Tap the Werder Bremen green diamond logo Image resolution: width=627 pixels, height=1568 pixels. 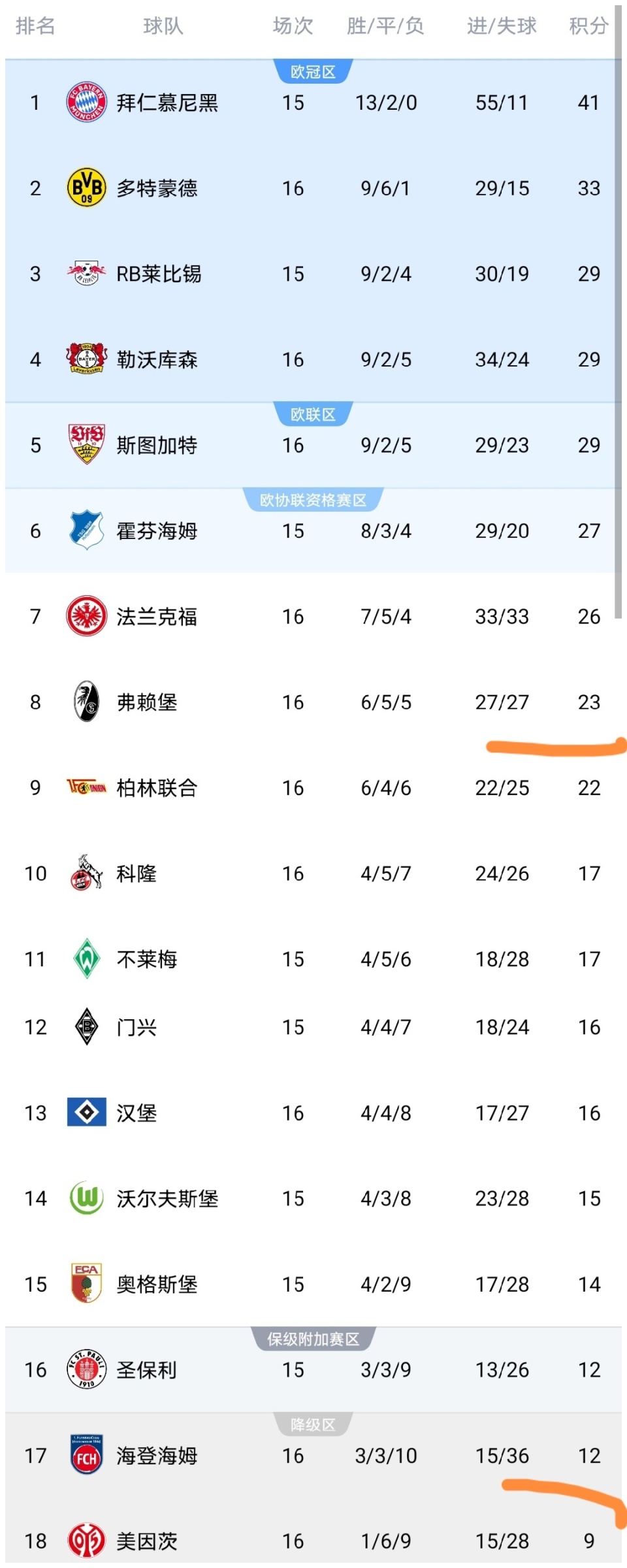pos(86,959)
